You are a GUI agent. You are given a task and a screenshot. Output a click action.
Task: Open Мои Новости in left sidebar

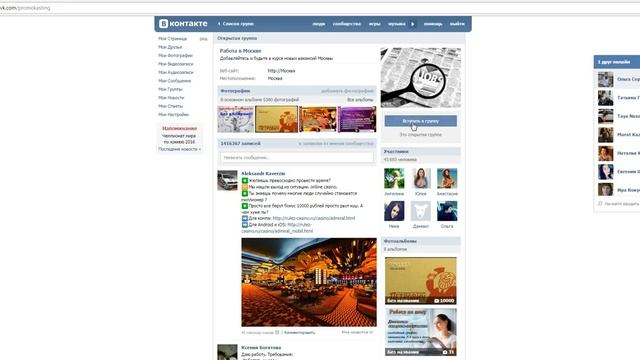tap(171, 98)
